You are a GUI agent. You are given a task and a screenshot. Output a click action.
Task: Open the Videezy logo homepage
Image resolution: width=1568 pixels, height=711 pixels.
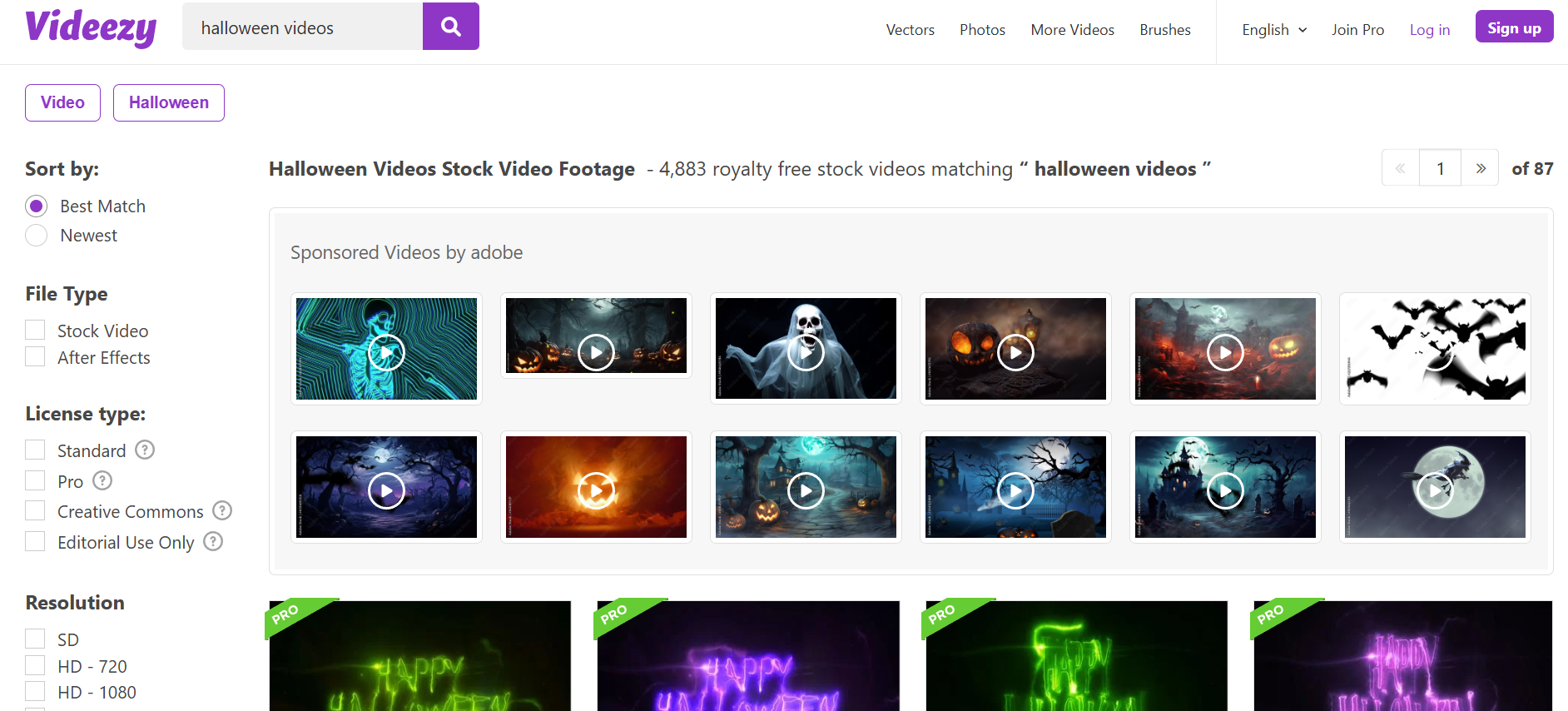click(91, 27)
